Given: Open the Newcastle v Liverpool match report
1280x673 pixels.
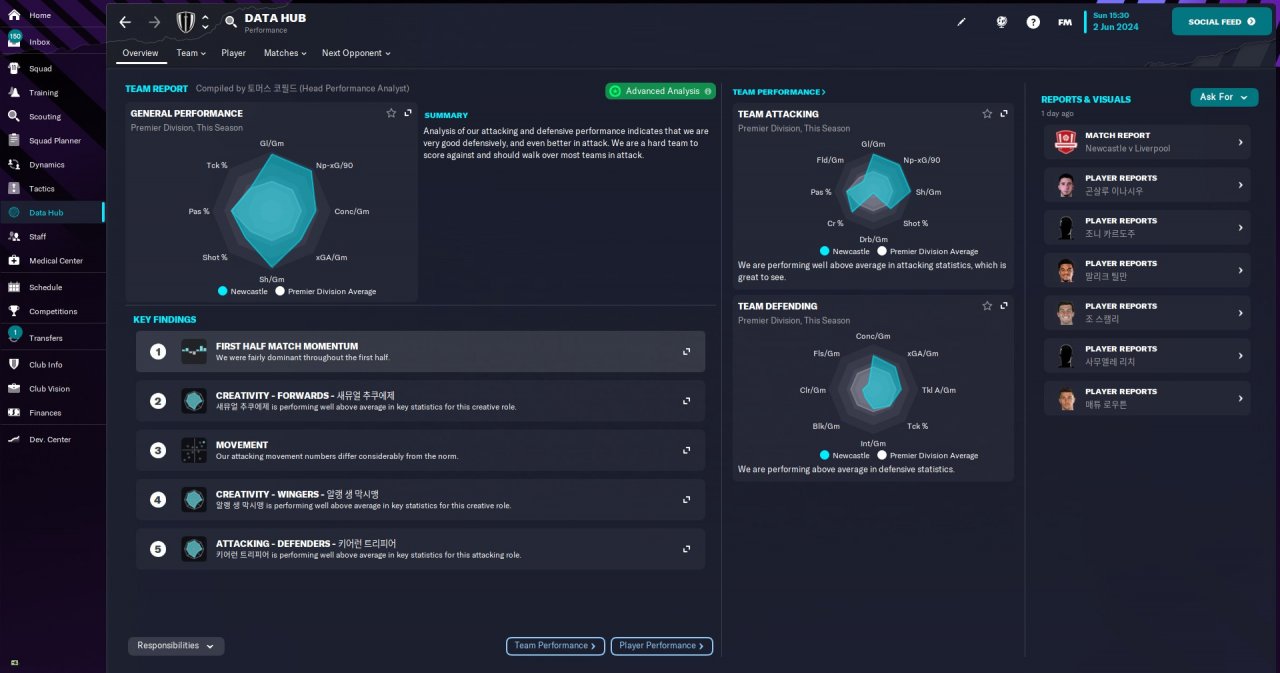Looking at the screenshot, I should point(1147,142).
